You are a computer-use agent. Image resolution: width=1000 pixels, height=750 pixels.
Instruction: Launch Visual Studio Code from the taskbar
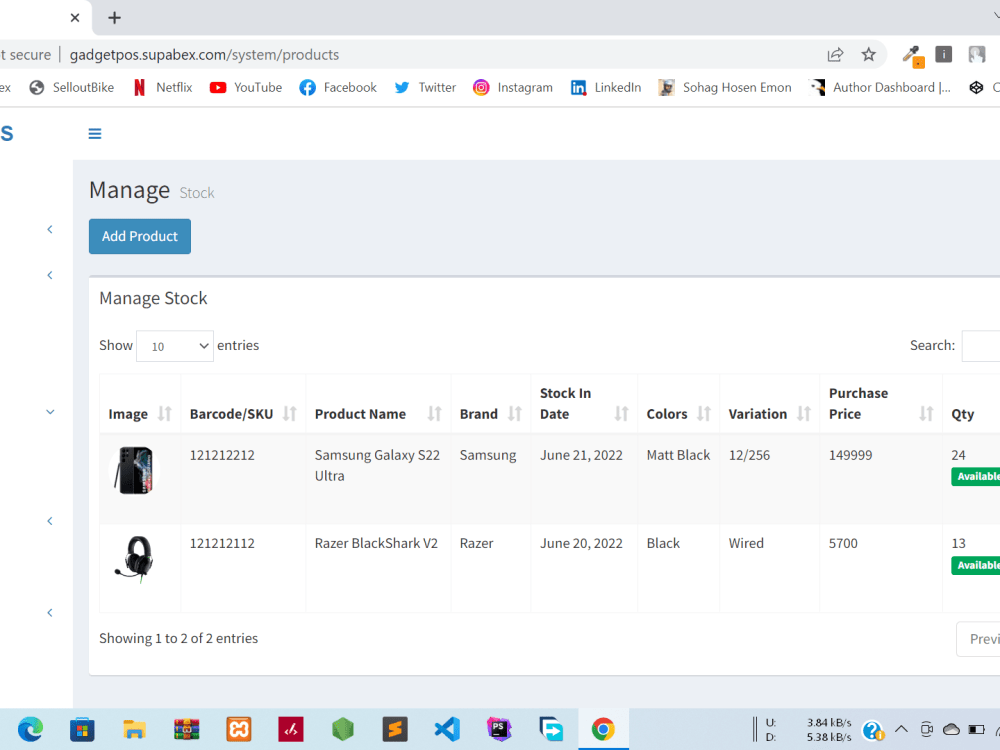coord(447,729)
